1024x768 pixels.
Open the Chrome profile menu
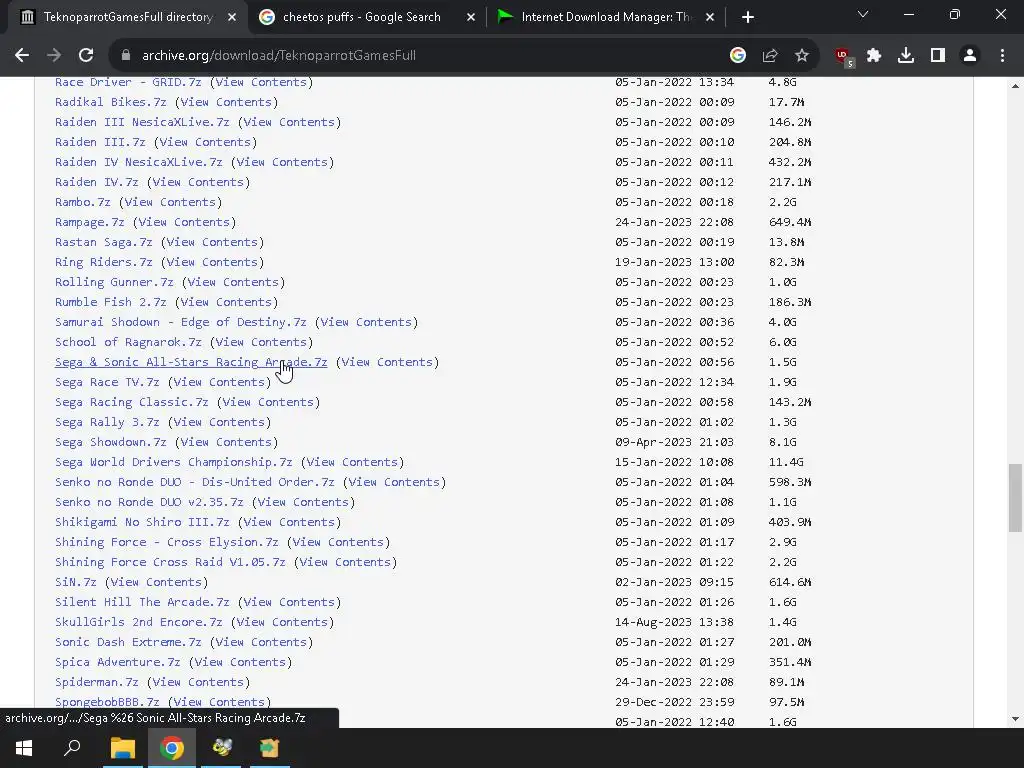point(970,56)
